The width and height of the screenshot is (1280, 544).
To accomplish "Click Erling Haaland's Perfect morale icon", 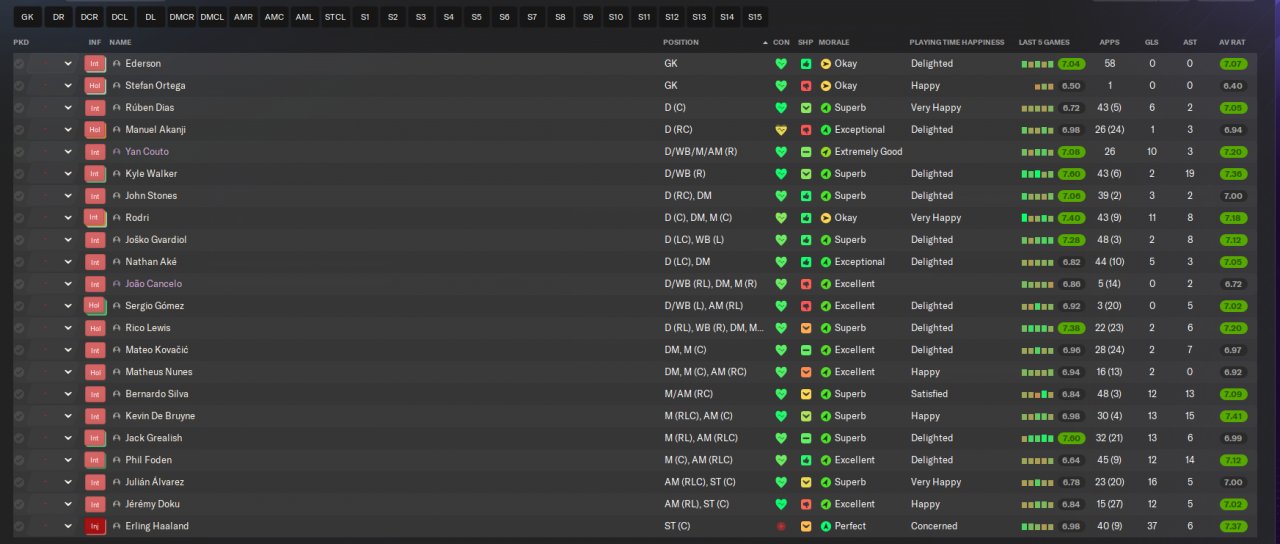I will click(x=825, y=526).
